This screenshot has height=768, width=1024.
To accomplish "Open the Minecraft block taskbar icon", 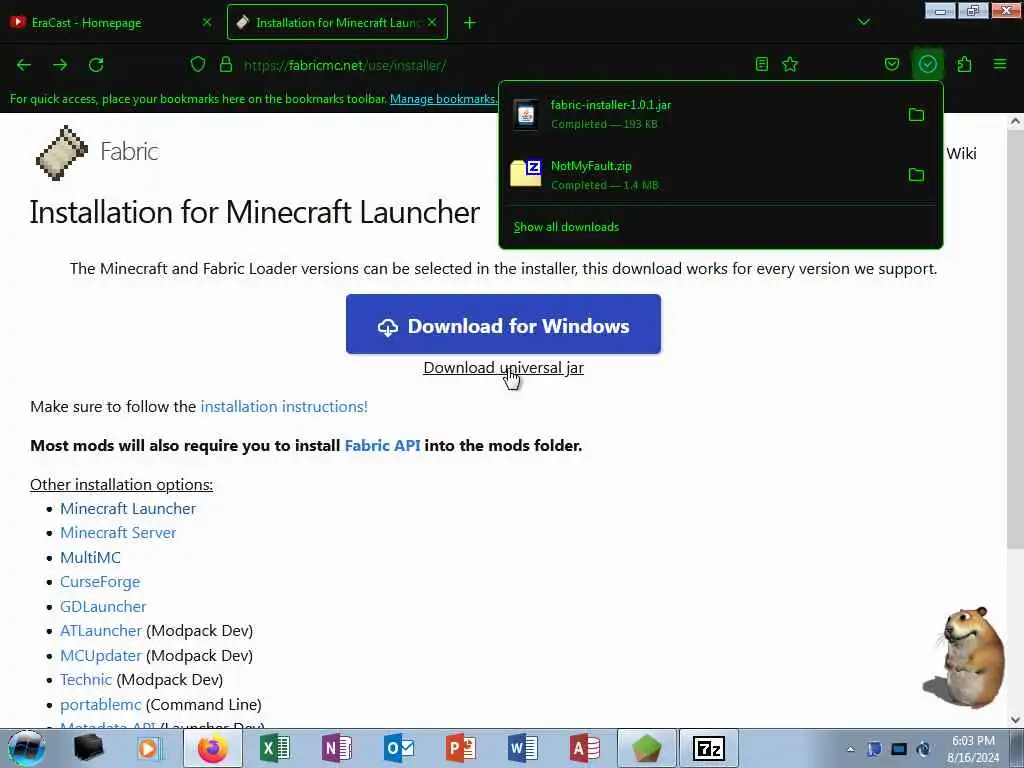I will 646,748.
